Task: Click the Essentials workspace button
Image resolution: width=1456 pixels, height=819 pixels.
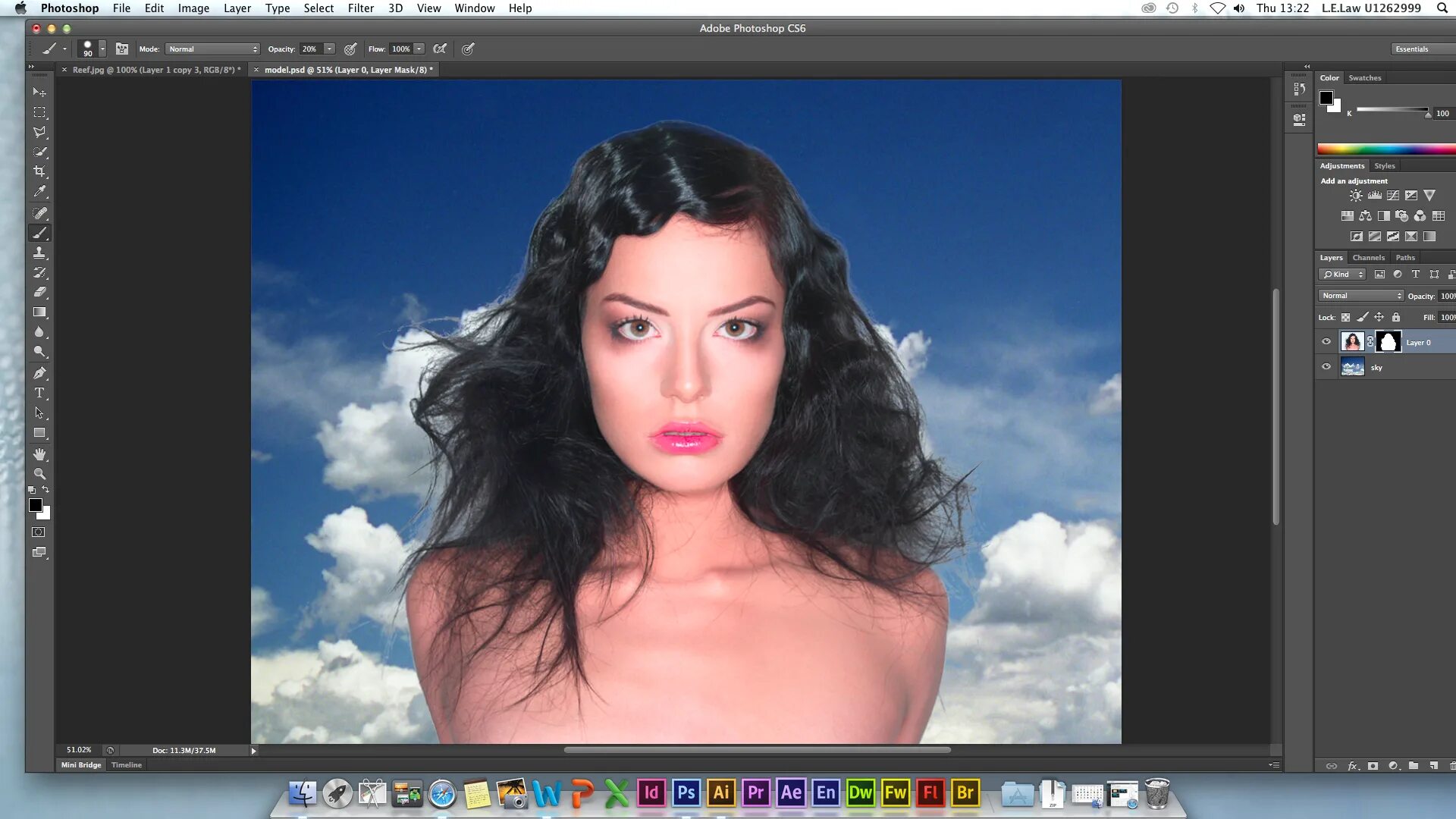Action: pyautogui.click(x=1412, y=49)
